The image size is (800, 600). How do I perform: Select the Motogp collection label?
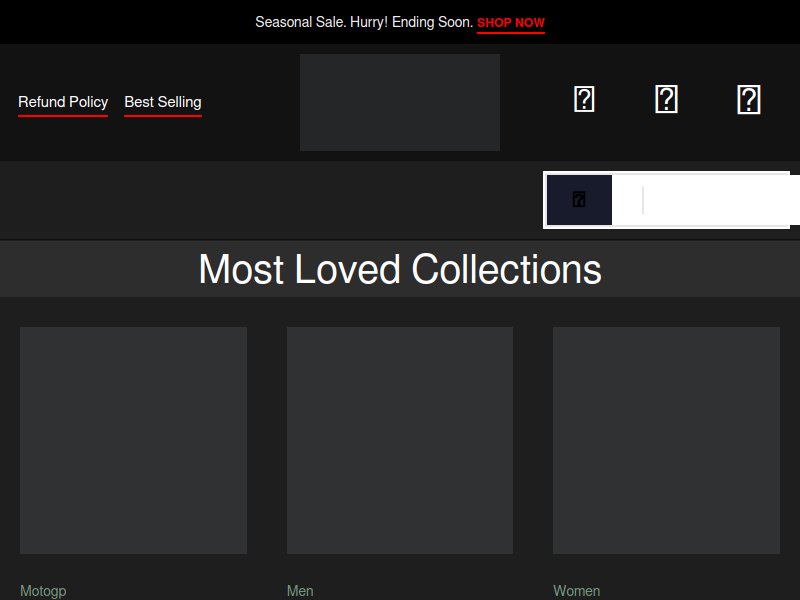tap(43, 591)
